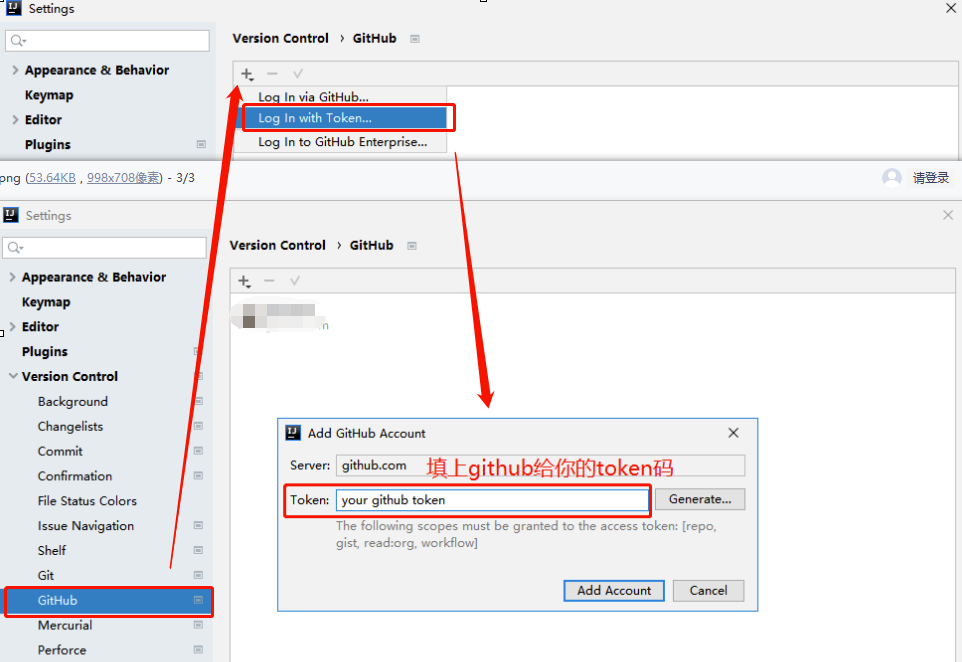Open the 53.64KB file size link
Image resolution: width=962 pixels, height=662 pixels.
tap(52, 178)
